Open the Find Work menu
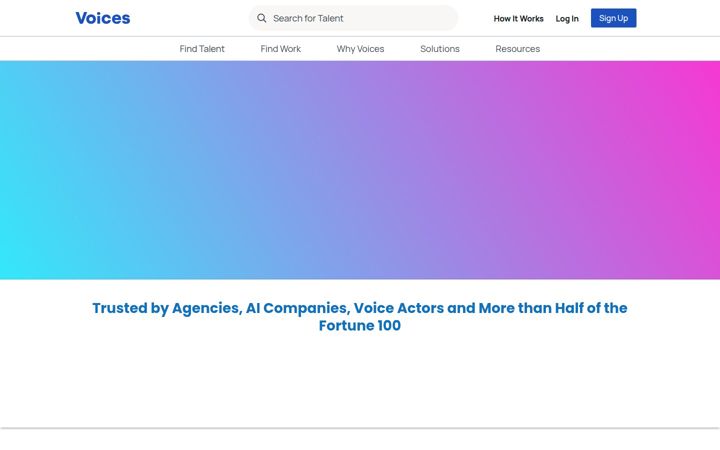The height and width of the screenshot is (450, 720). (281, 49)
